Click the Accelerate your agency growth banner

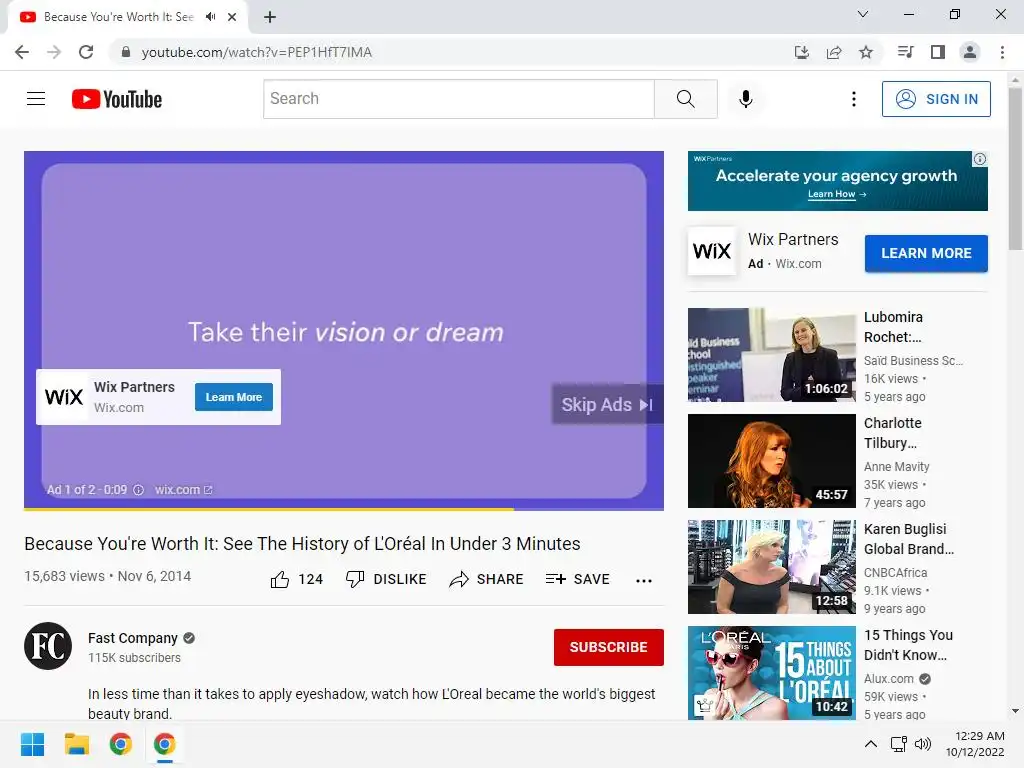(837, 181)
